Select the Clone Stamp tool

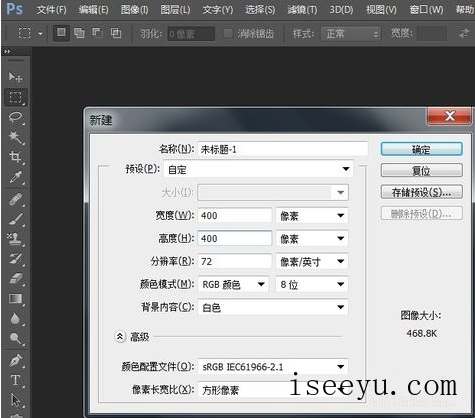click(x=15, y=239)
